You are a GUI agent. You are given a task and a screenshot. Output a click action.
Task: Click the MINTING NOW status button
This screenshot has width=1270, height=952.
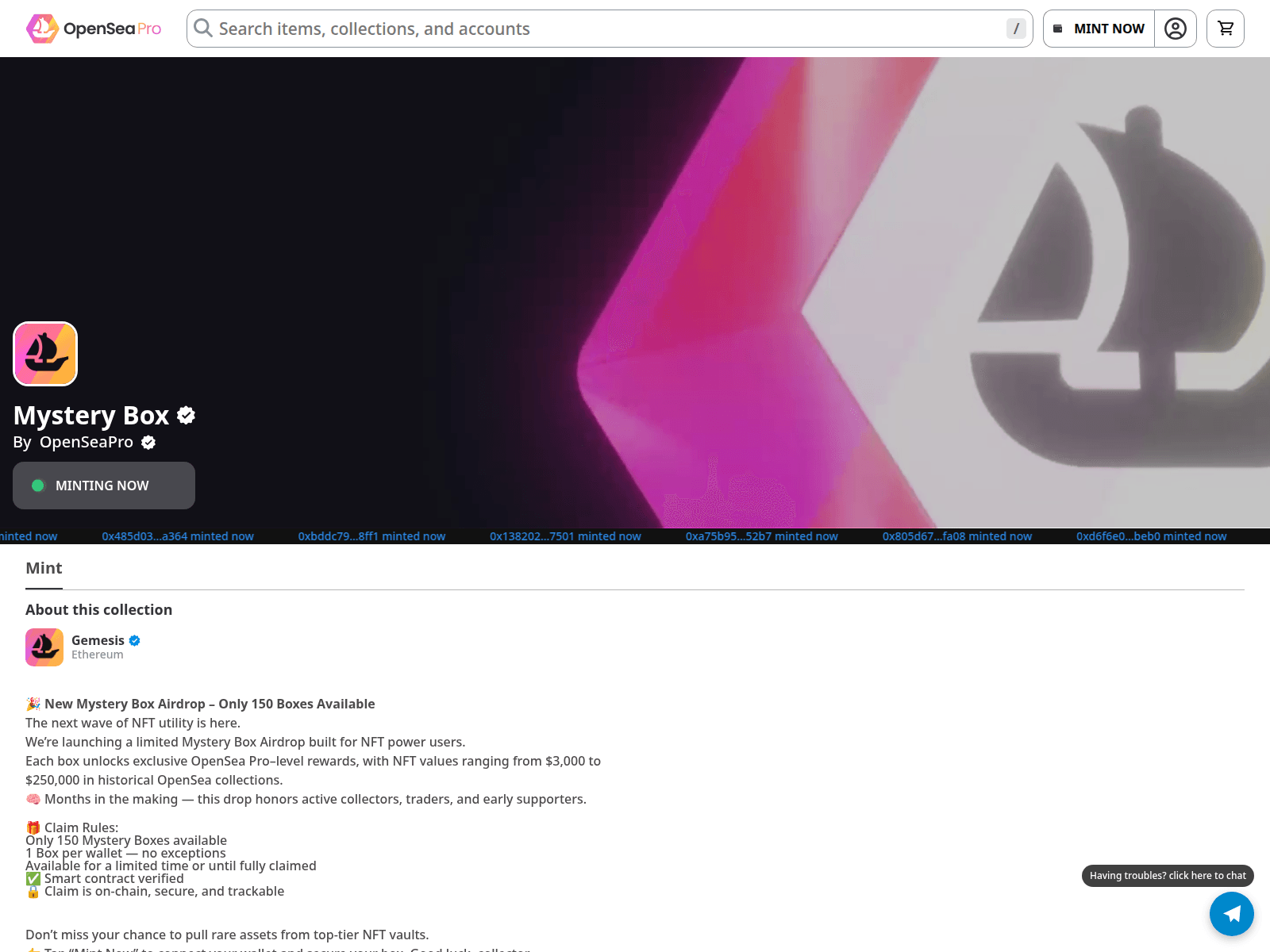104,486
